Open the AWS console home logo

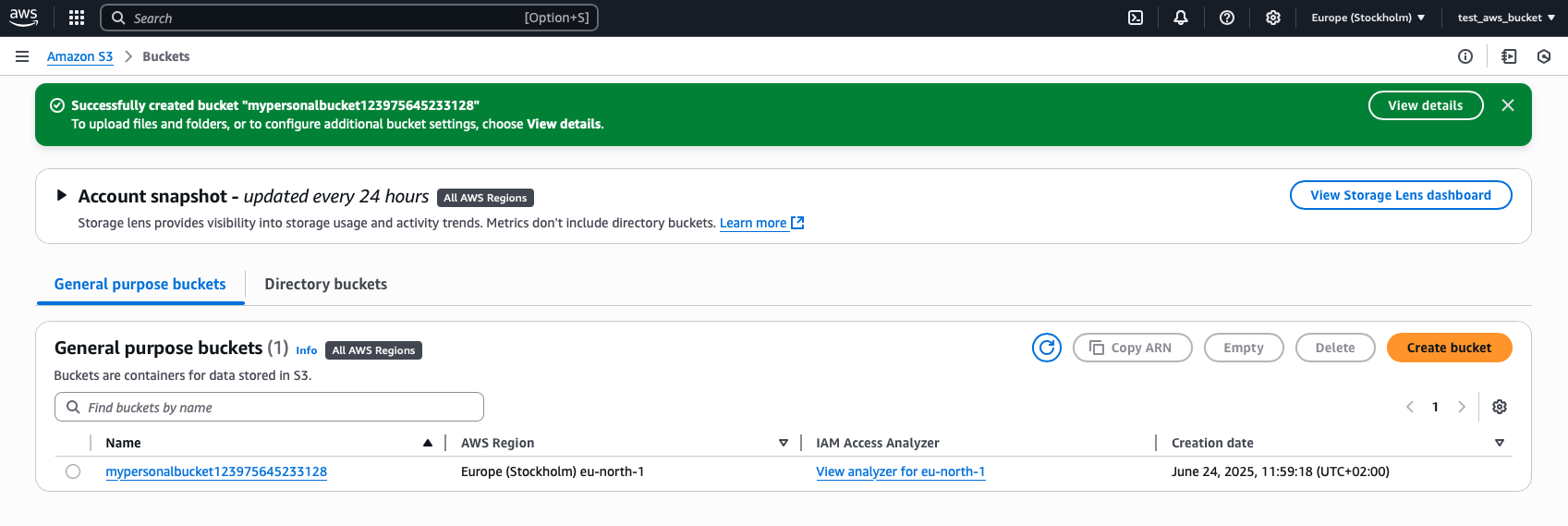tap(24, 18)
